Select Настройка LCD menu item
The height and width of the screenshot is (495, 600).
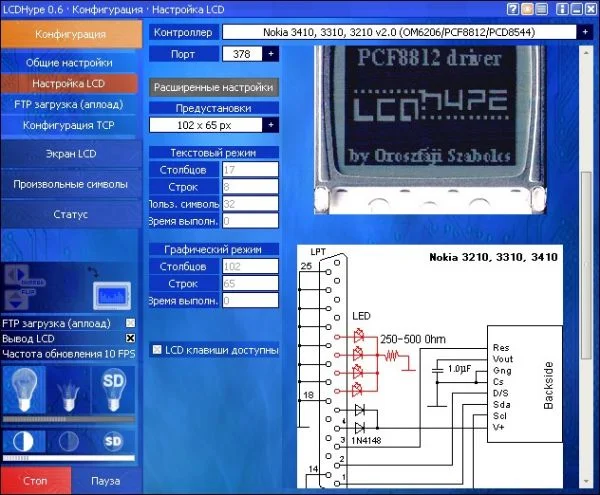pos(69,83)
